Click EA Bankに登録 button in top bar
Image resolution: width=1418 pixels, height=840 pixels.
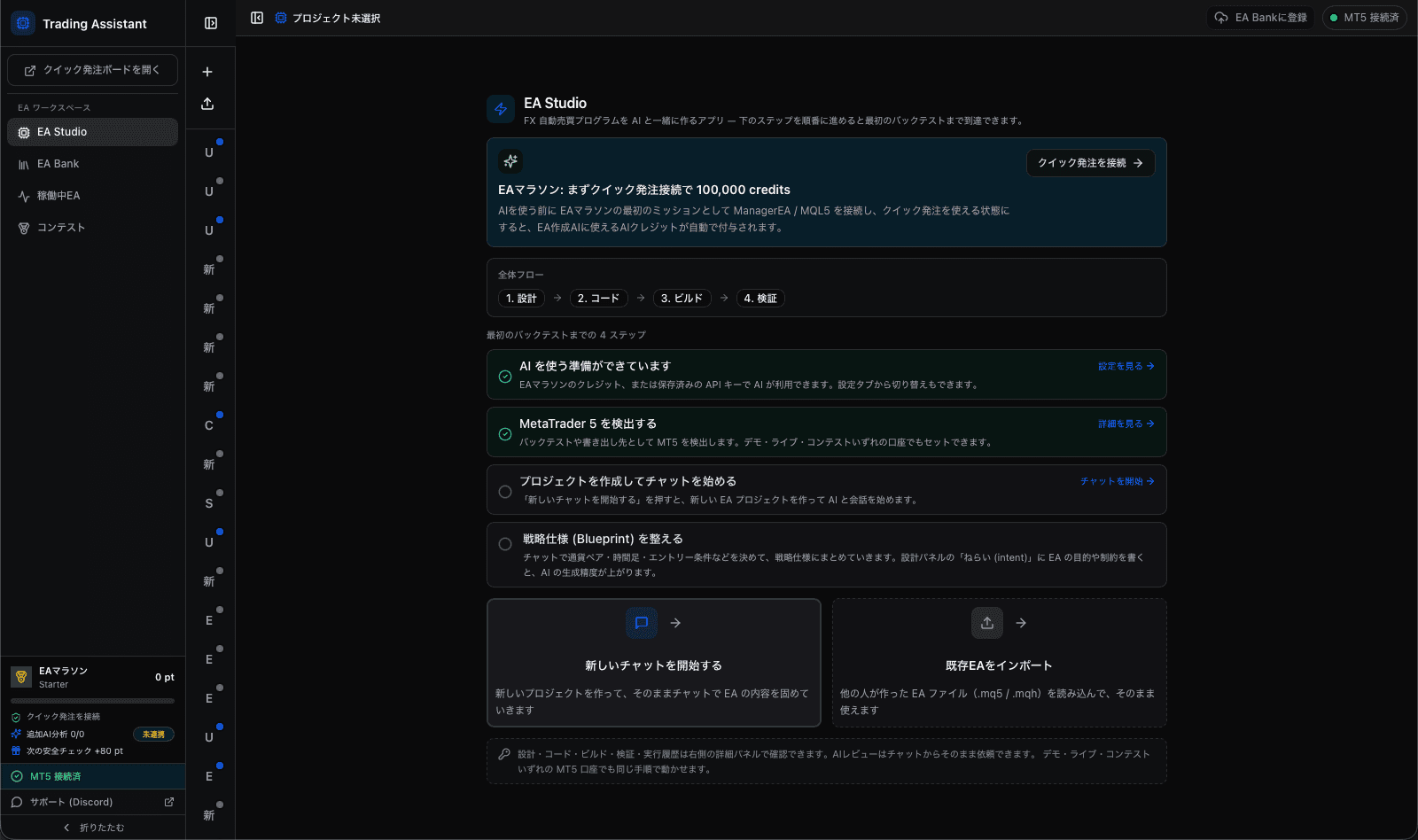pyautogui.click(x=1260, y=18)
